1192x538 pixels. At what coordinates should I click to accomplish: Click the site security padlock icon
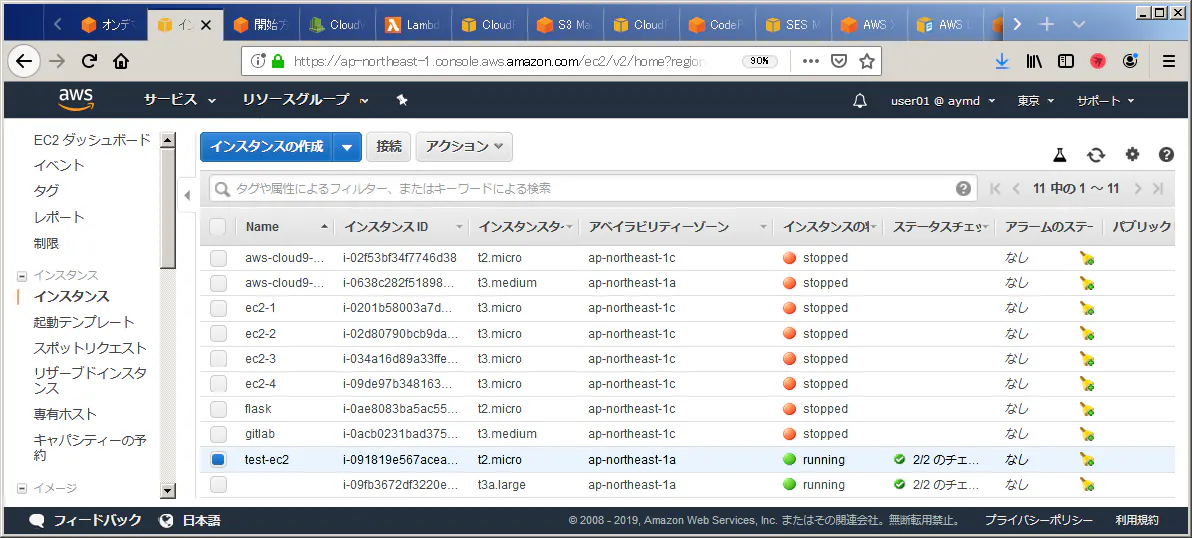click(x=278, y=62)
